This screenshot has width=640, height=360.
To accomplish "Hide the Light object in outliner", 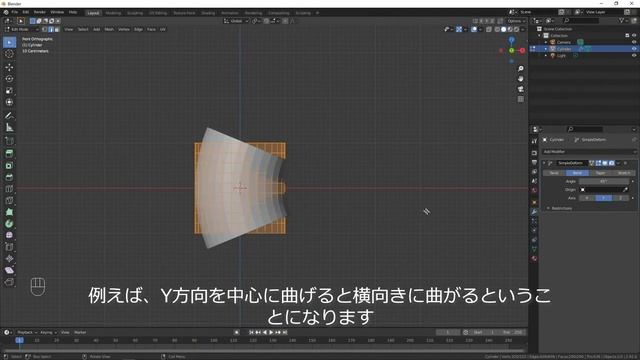I will coord(634,56).
